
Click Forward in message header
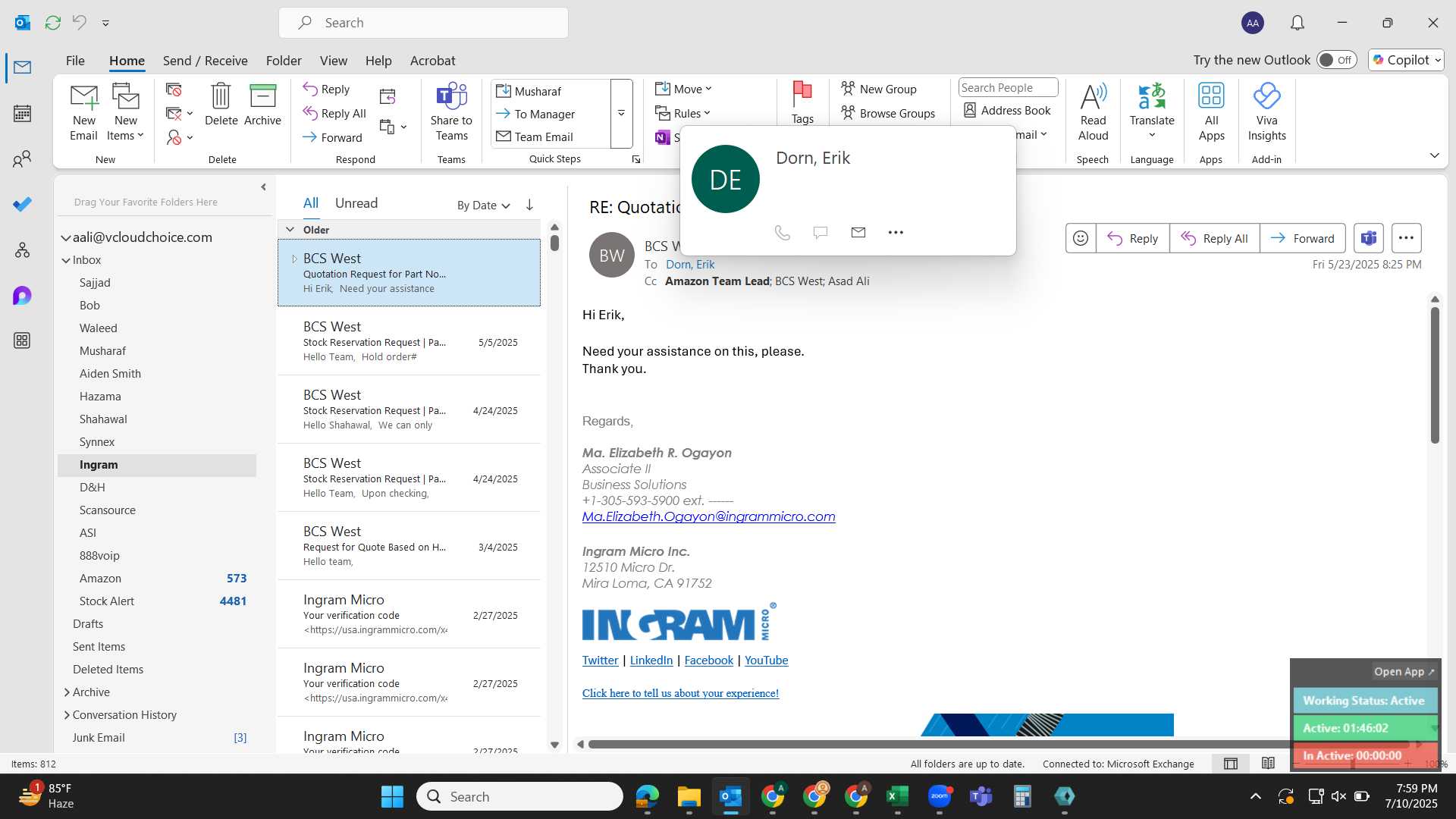coord(1302,238)
